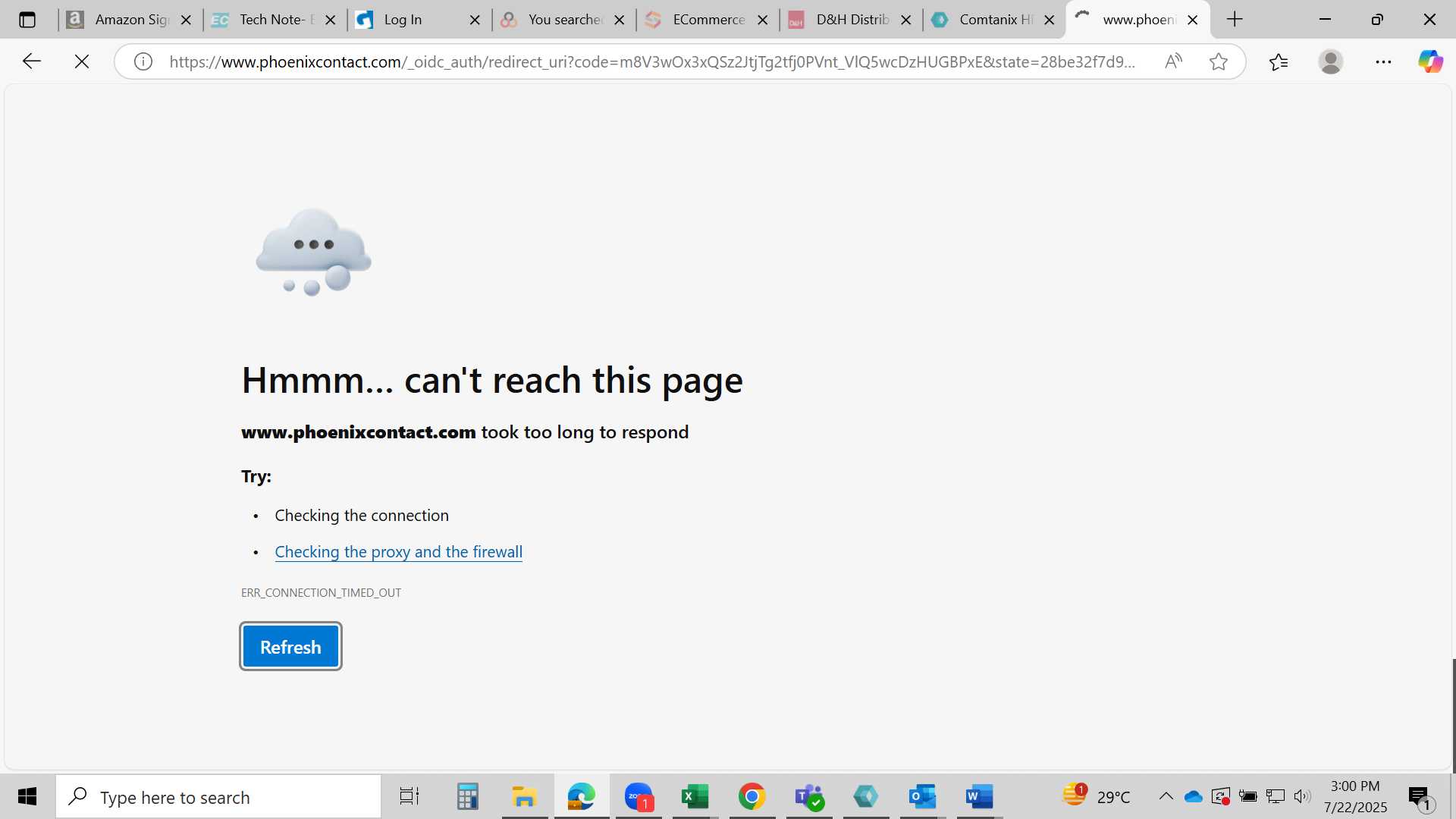Screen dimensions: 1456x819
Task: Click the address bar URL
Action: click(652, 61)
